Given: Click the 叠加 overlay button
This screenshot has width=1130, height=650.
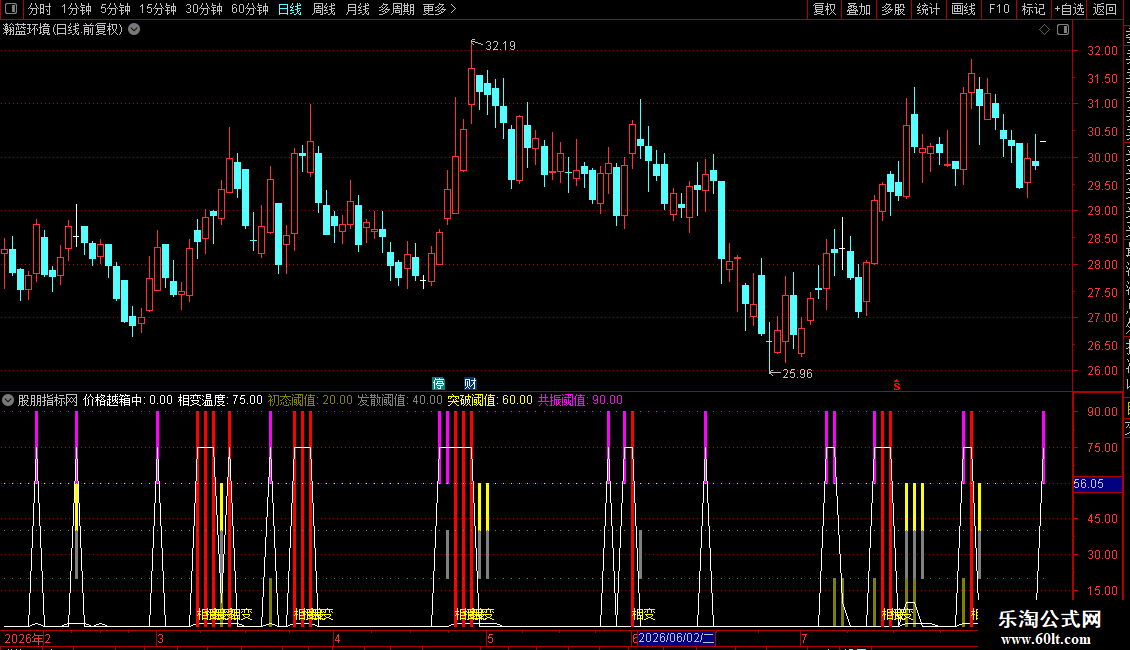Looking at the screenshot, I should [858, 9].
